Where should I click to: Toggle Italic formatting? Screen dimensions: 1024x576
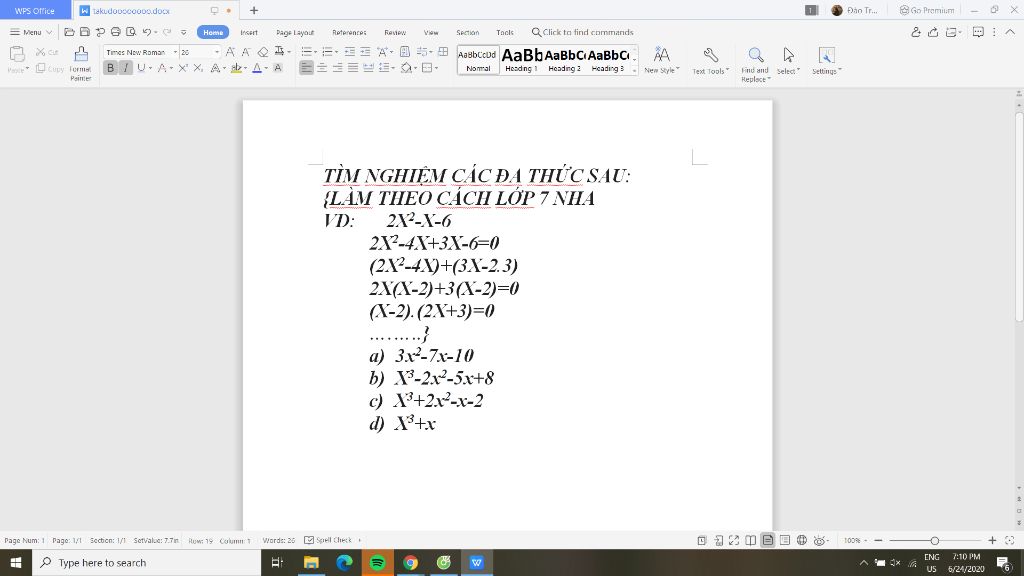125,68
